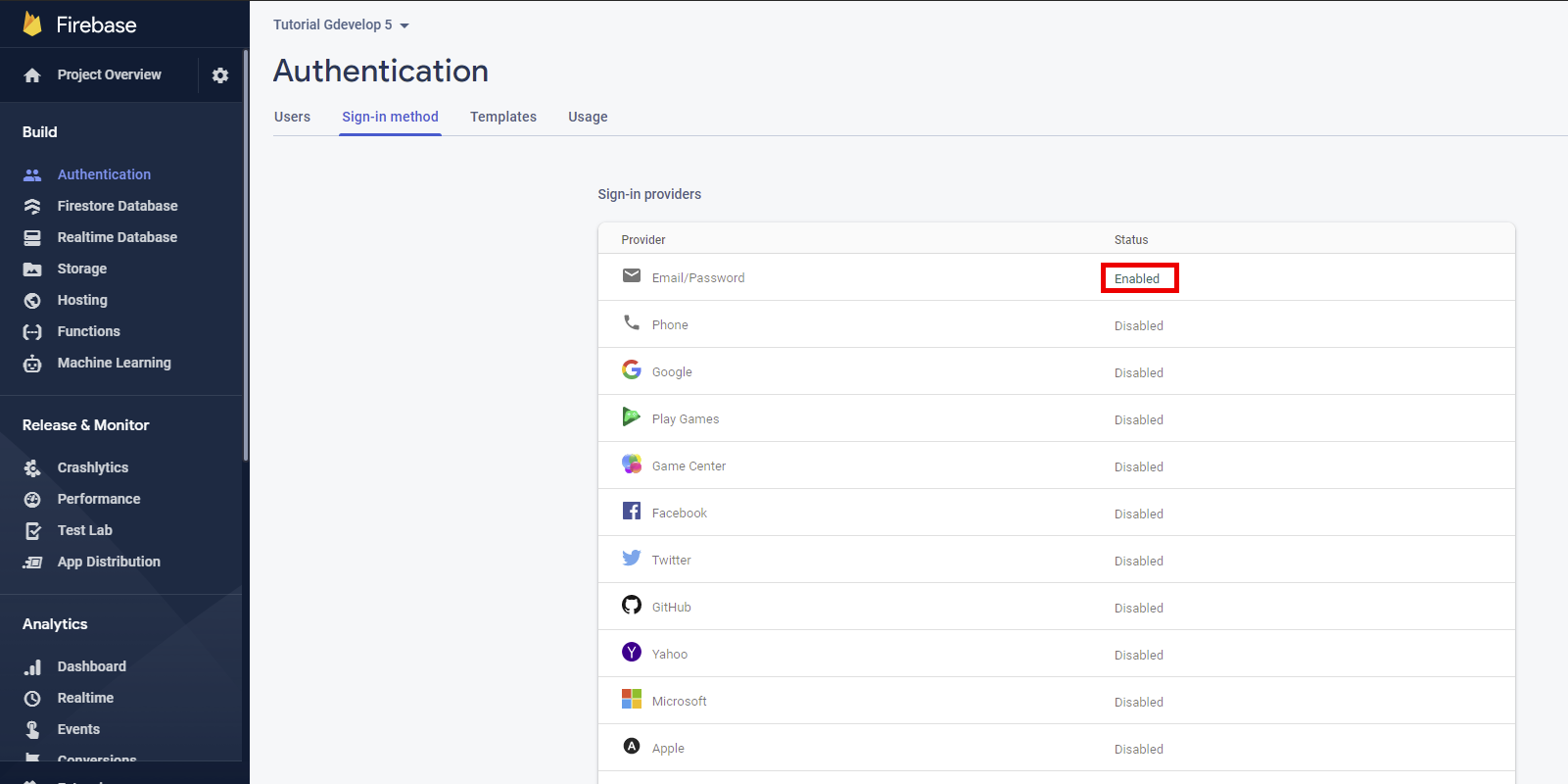Click the Storage sidebar icon
This screenshot has height=784, width=1568.
(32, 269)
